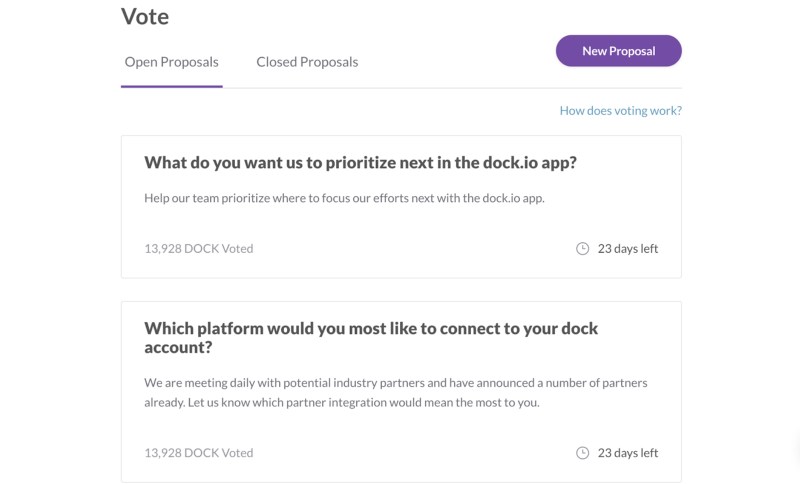Open the dock.io app prioritization proposal title
This screenshot has height=484, width=800.
pyautogui.click(x=360, y=162)
